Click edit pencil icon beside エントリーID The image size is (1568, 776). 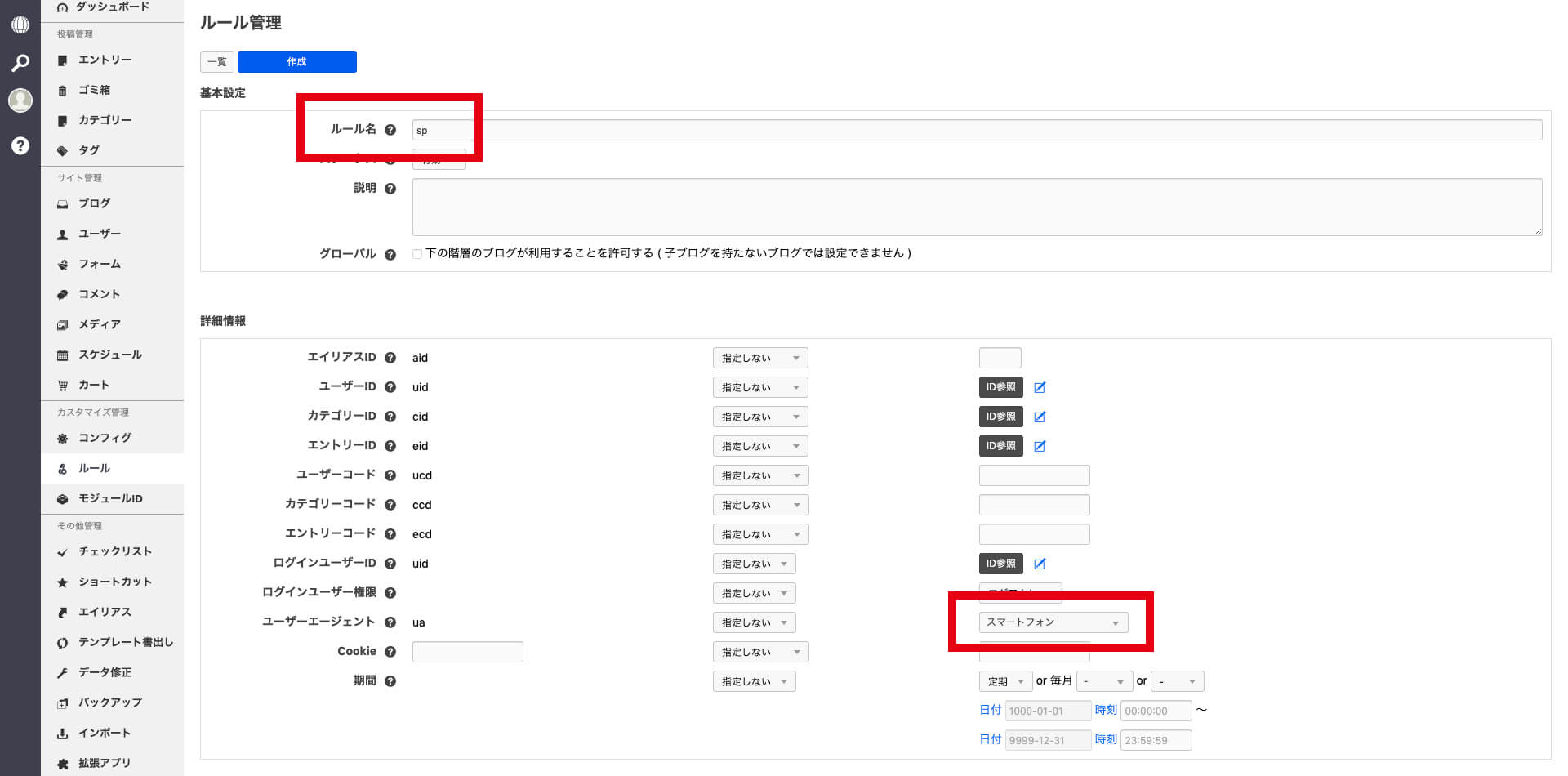click(1040, 446)
